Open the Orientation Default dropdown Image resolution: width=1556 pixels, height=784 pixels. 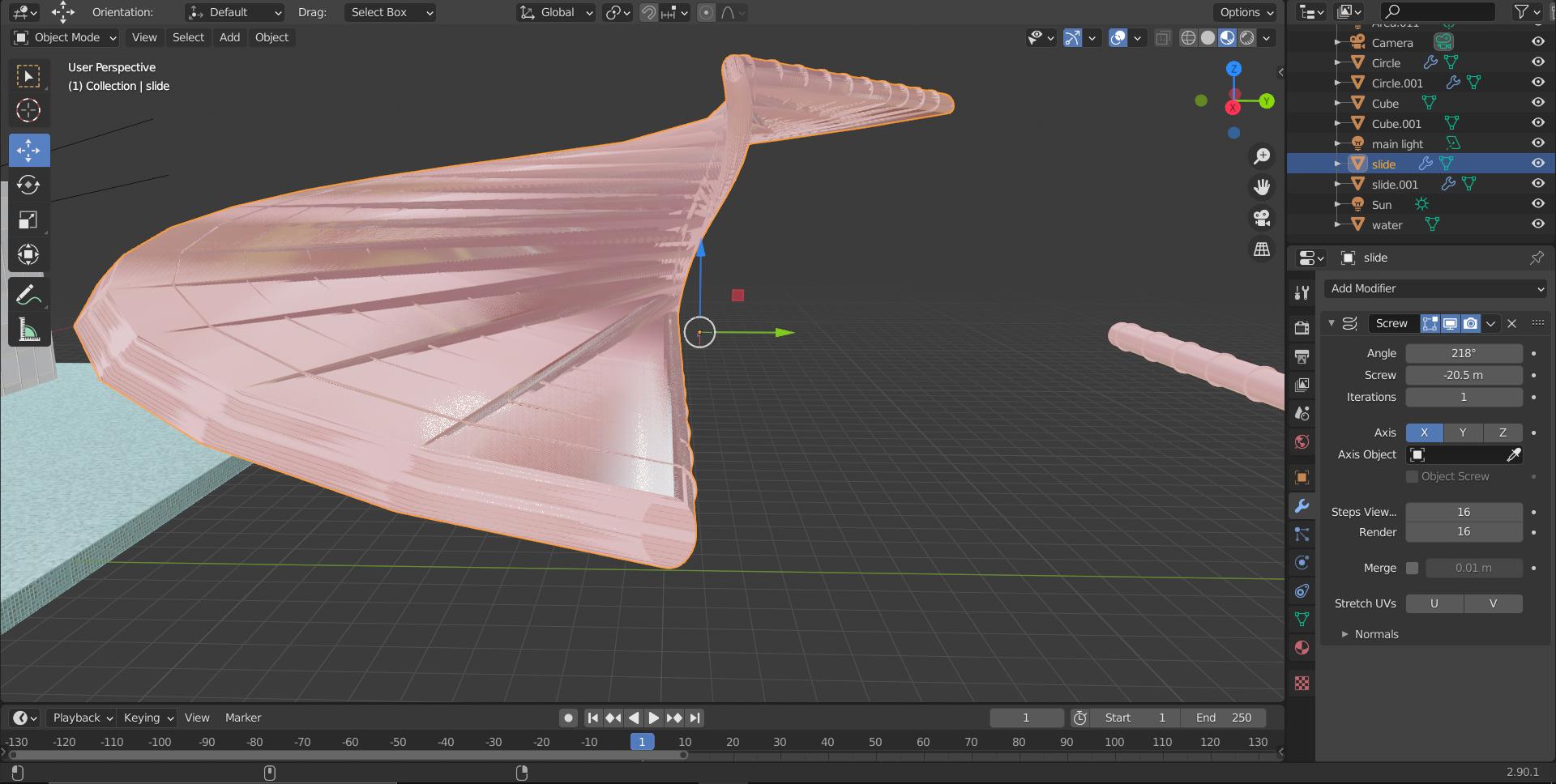234,12
